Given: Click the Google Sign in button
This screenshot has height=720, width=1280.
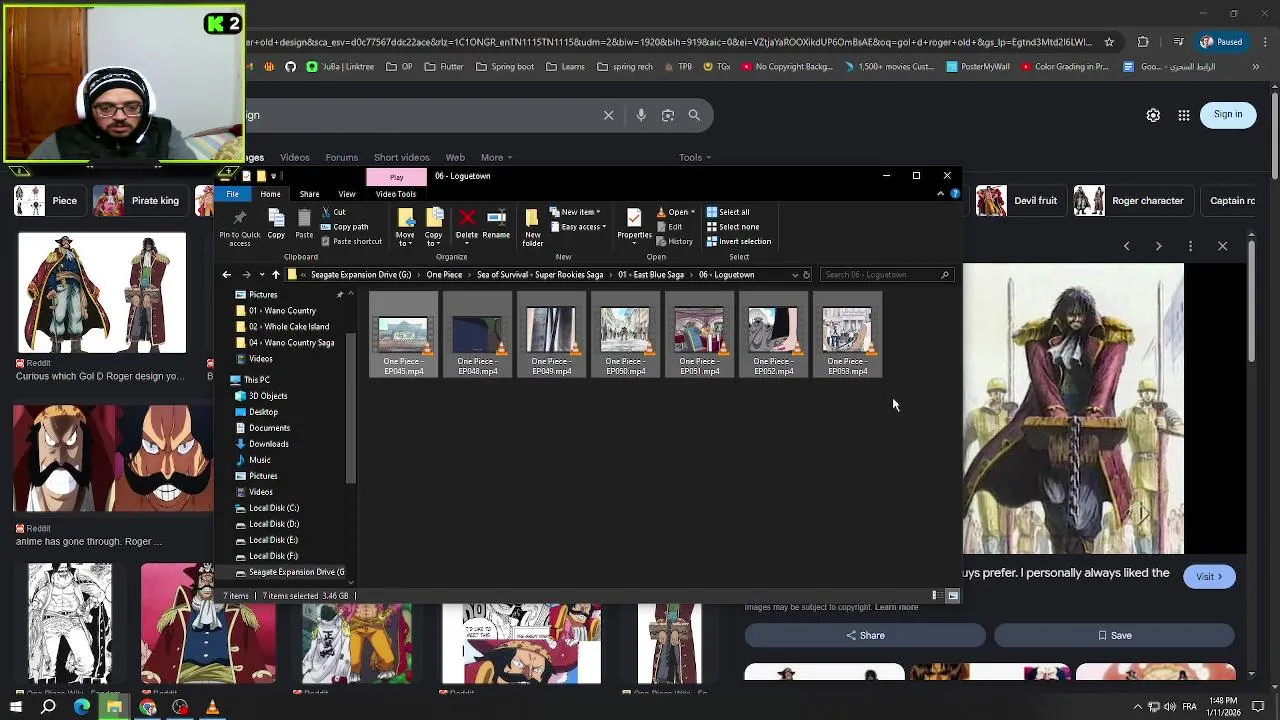Looking at the screenshot, I should pos(1228,115).
